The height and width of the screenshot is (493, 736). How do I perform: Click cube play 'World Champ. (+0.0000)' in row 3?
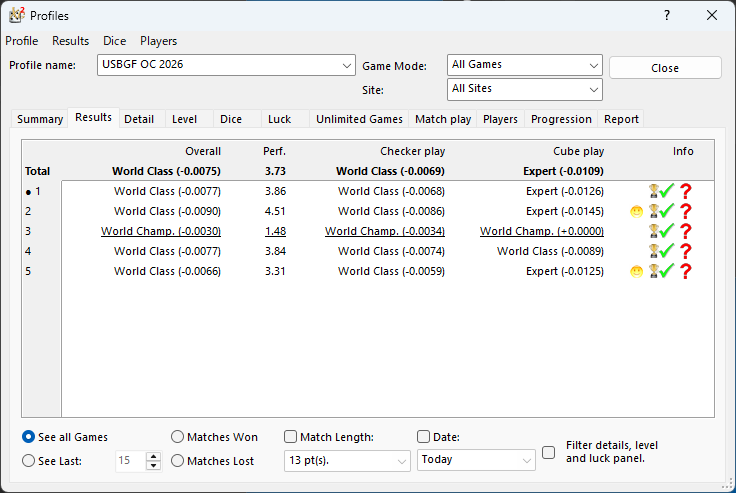pos(542,231)
